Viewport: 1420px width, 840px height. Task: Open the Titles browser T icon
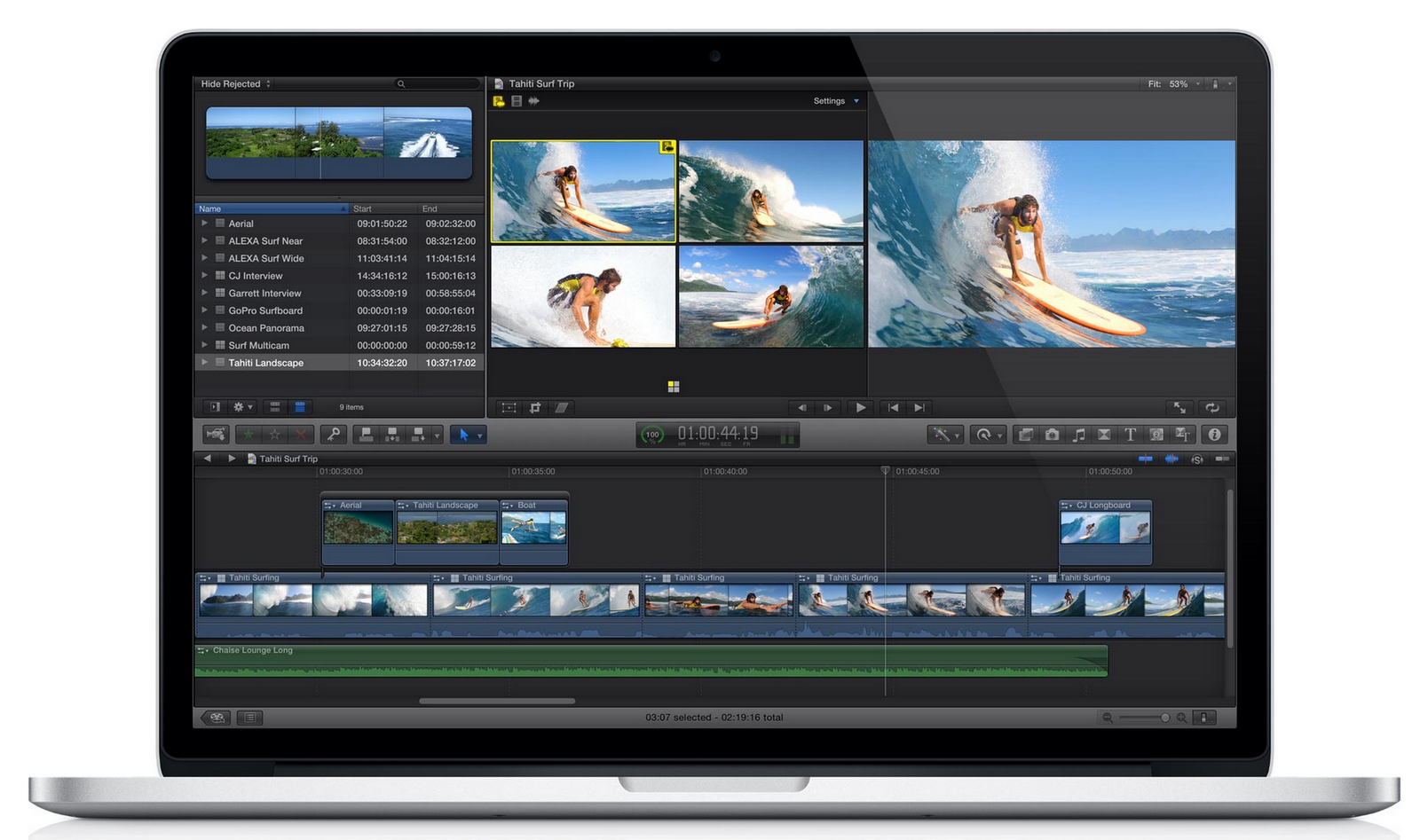[x=1130, y=435]
